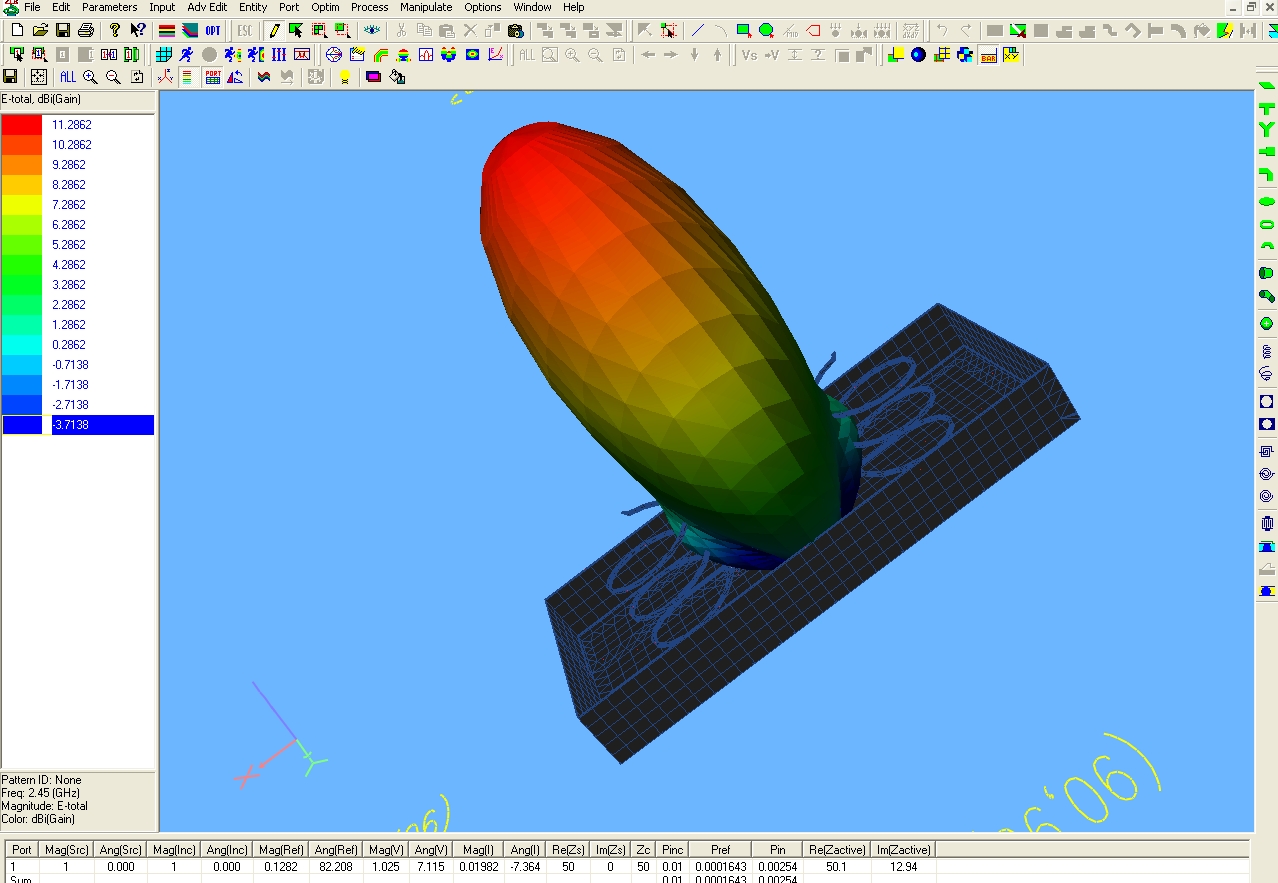Click the OPT optimization toolbar icon
Viewport: 1278px width, 883px height.
tap(213, 31)
